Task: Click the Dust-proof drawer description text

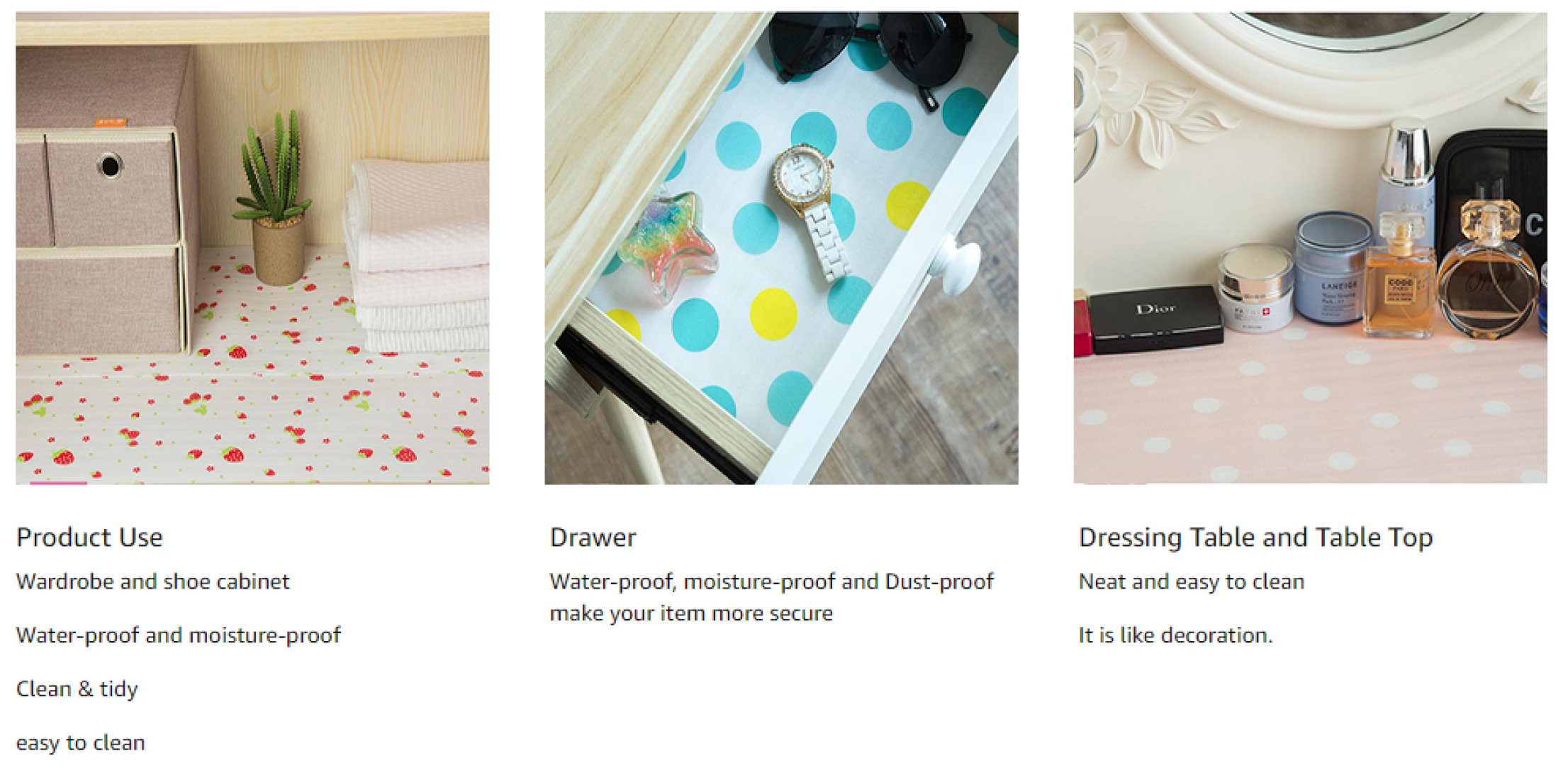Action: click(771, 581)
